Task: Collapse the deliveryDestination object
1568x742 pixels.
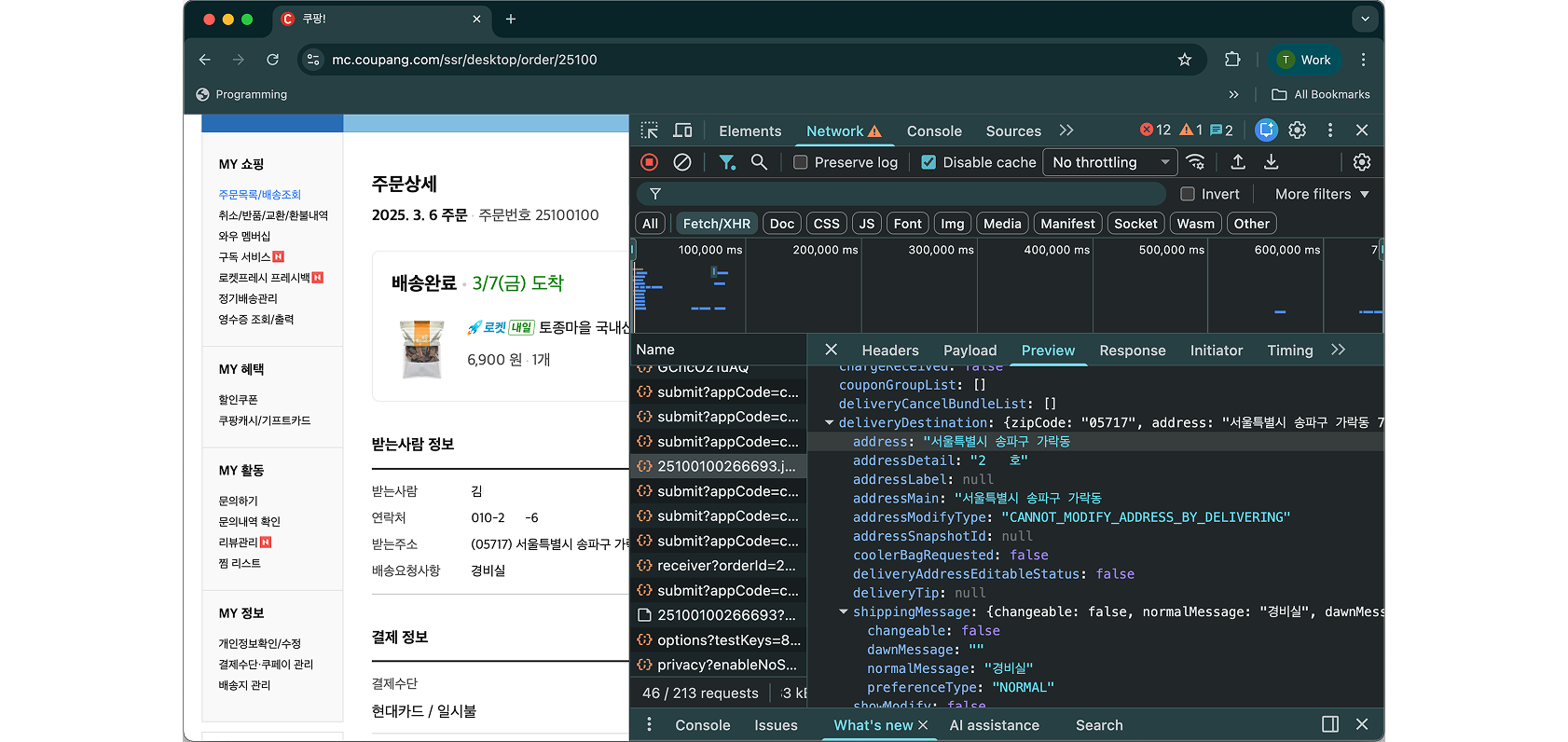Action: [x=829, y=423]
